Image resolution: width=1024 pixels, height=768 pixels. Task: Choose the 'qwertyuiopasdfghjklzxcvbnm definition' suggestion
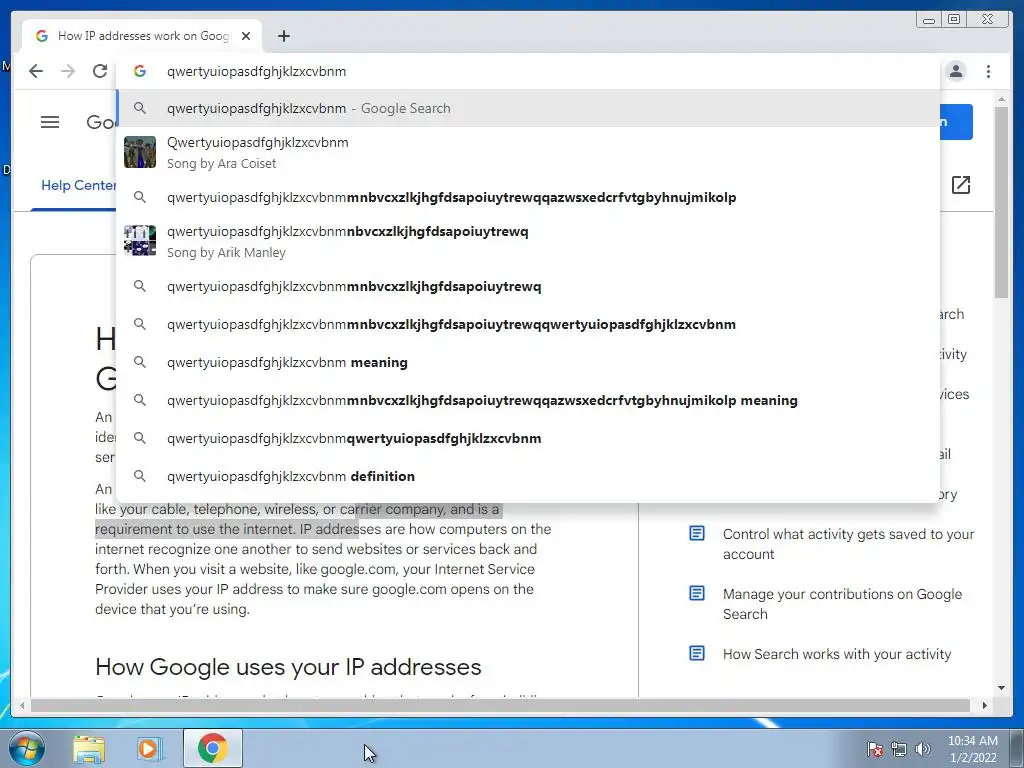528,476
